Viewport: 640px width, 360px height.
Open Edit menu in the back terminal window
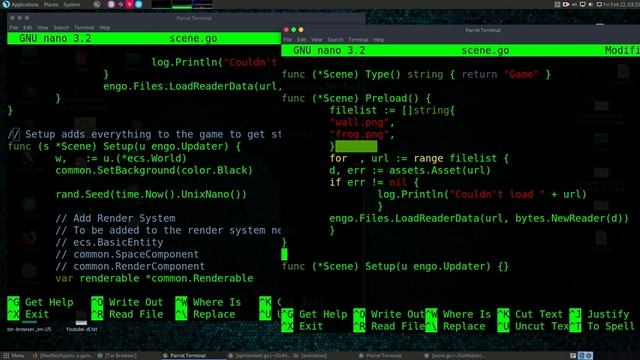tap(27, 27)
